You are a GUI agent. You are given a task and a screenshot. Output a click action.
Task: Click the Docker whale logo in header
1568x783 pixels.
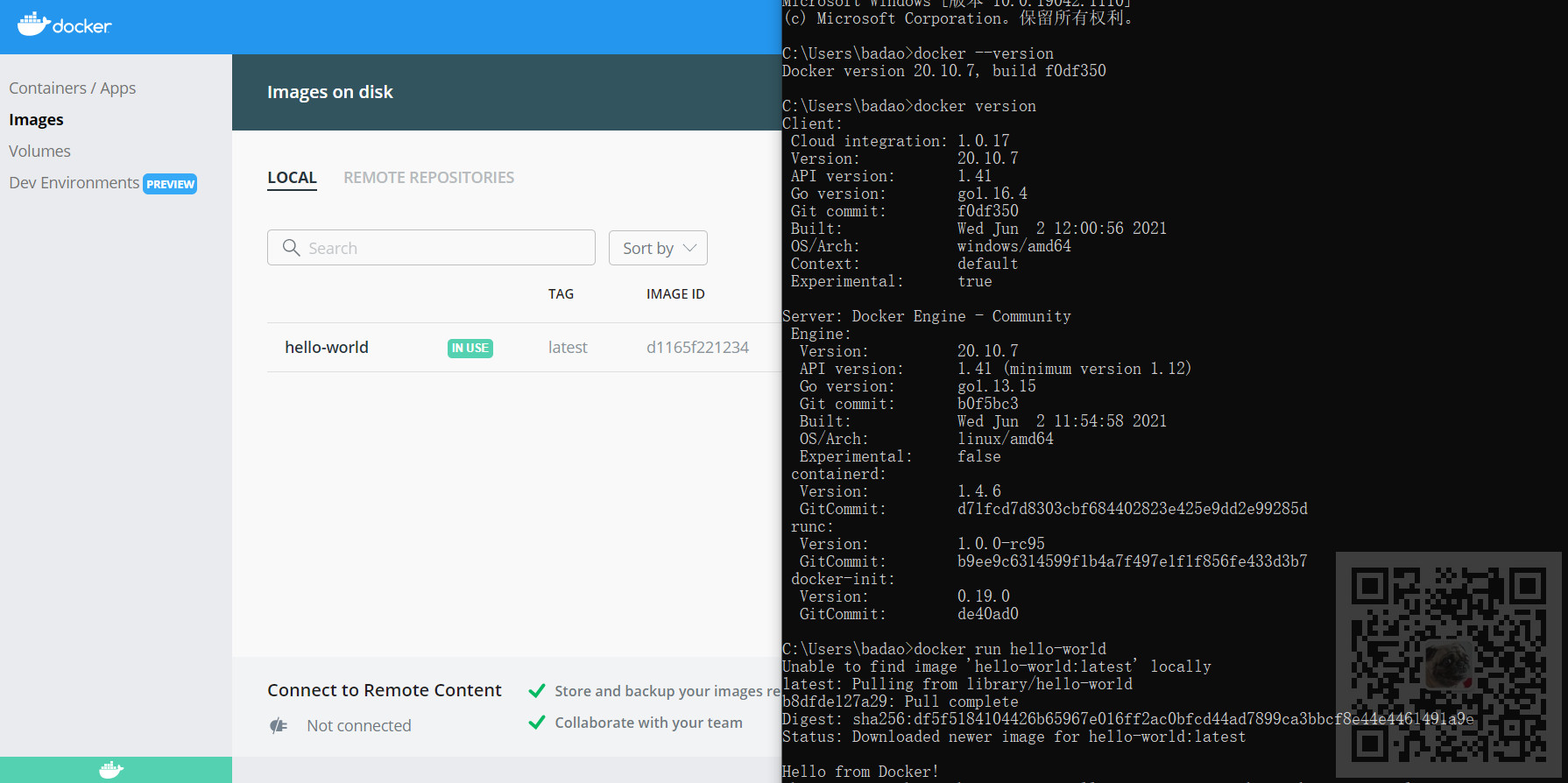(64, 25)
